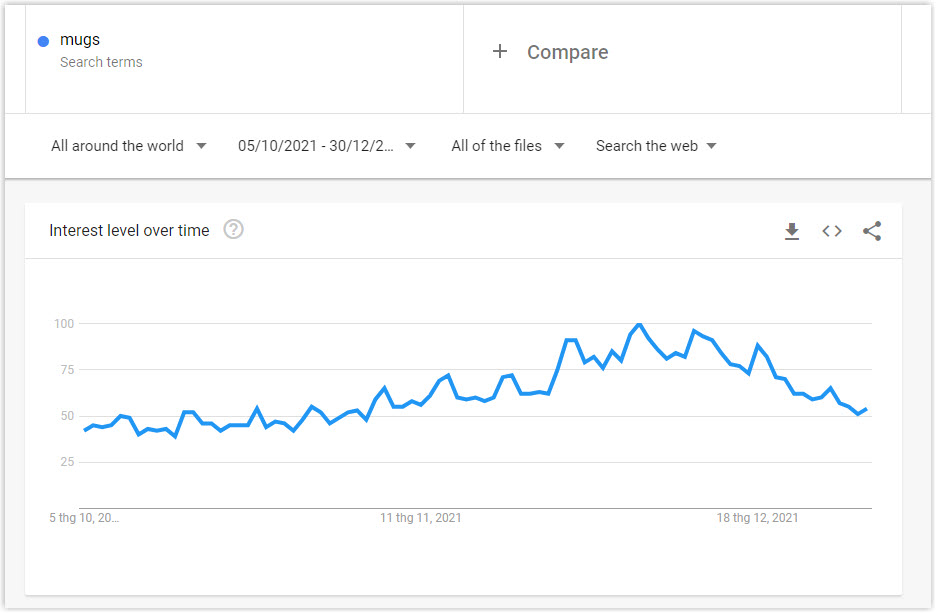Select the chart peak at value 100

coord(639,324)
